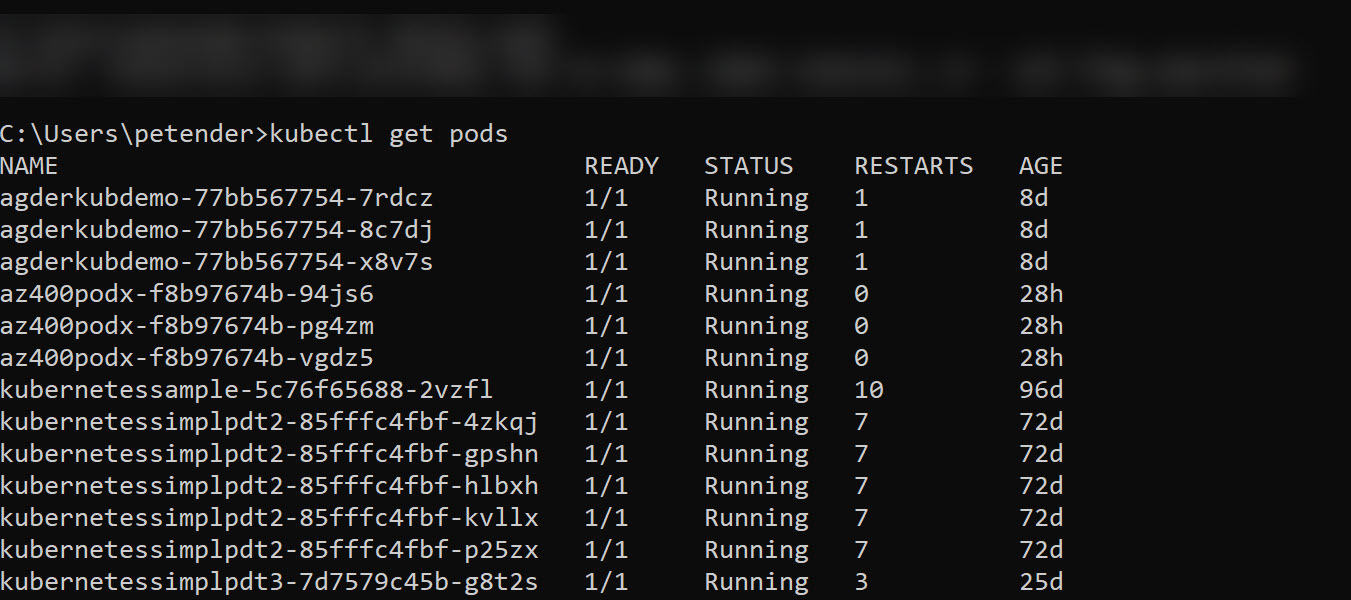Click the 96d age value
The width and height of the screenshot is (1351, 600).
pyautogui.click(x=1041, y=390)
